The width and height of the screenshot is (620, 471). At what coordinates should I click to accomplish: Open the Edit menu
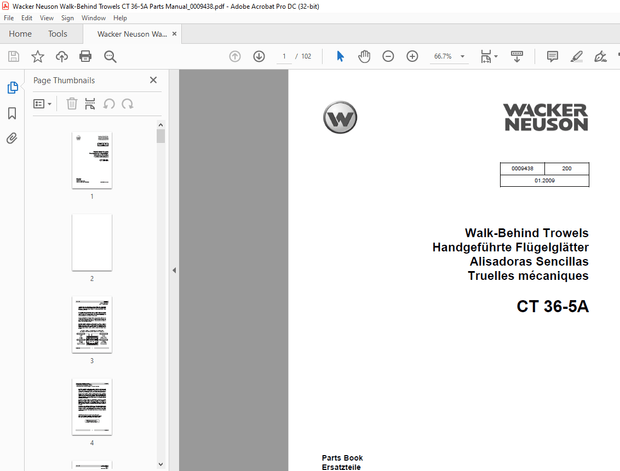26,18
